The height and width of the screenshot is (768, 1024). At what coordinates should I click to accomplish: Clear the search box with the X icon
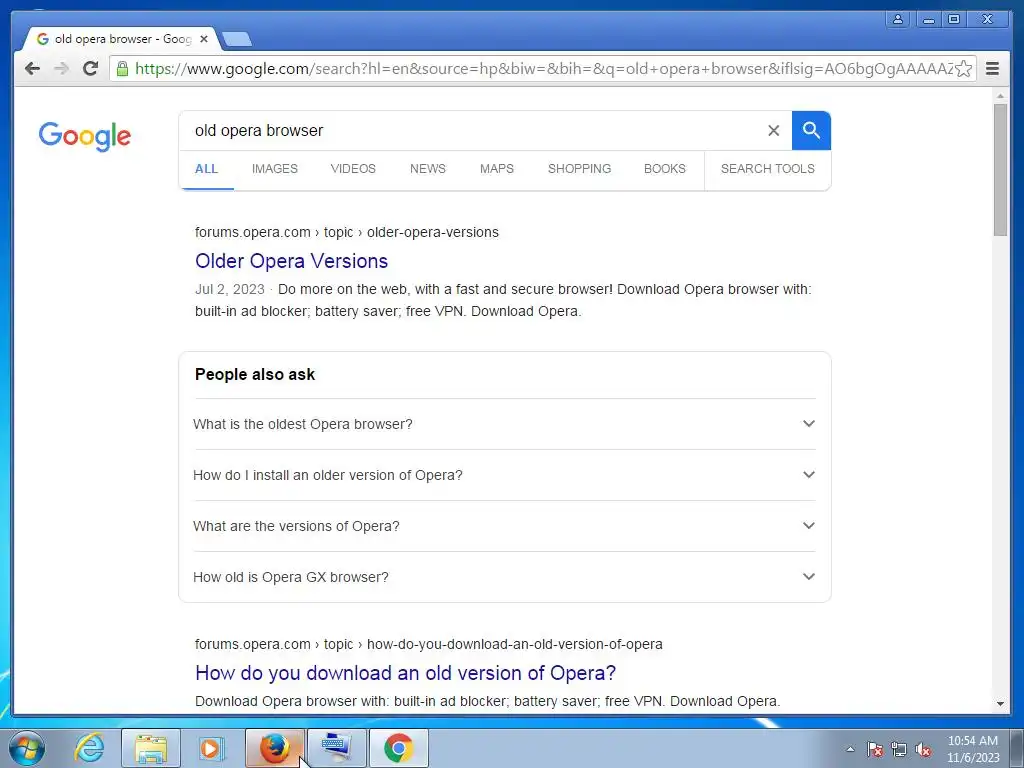coord(773,131)
